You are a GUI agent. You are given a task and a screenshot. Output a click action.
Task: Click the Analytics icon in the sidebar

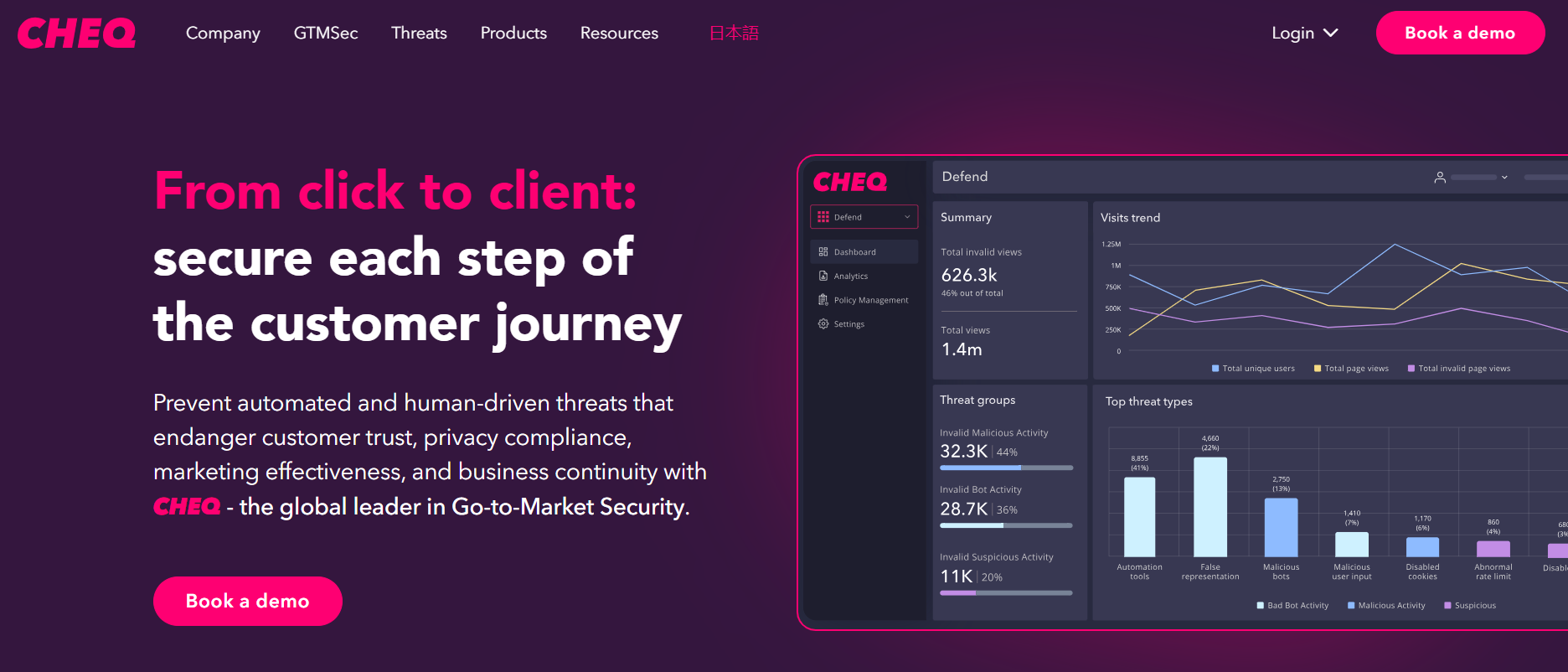point(823,276)
